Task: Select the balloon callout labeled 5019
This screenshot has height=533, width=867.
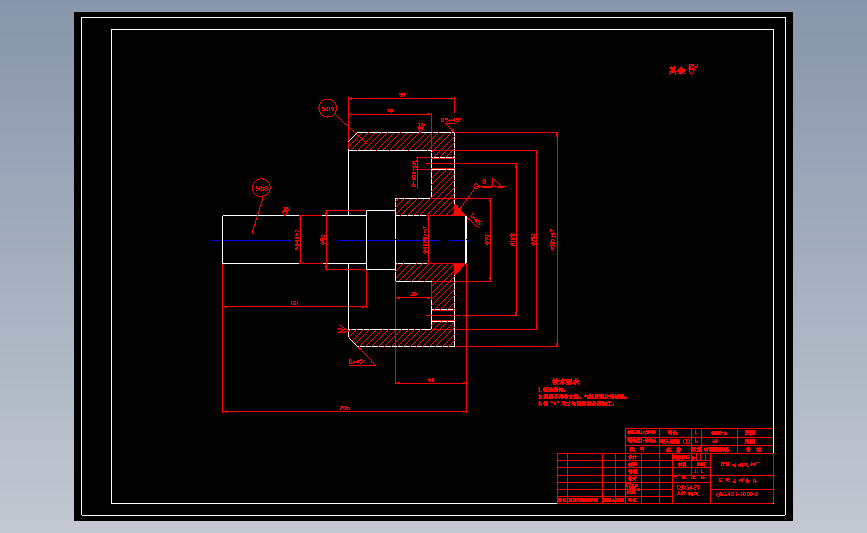Action: (x=327, y=108)
